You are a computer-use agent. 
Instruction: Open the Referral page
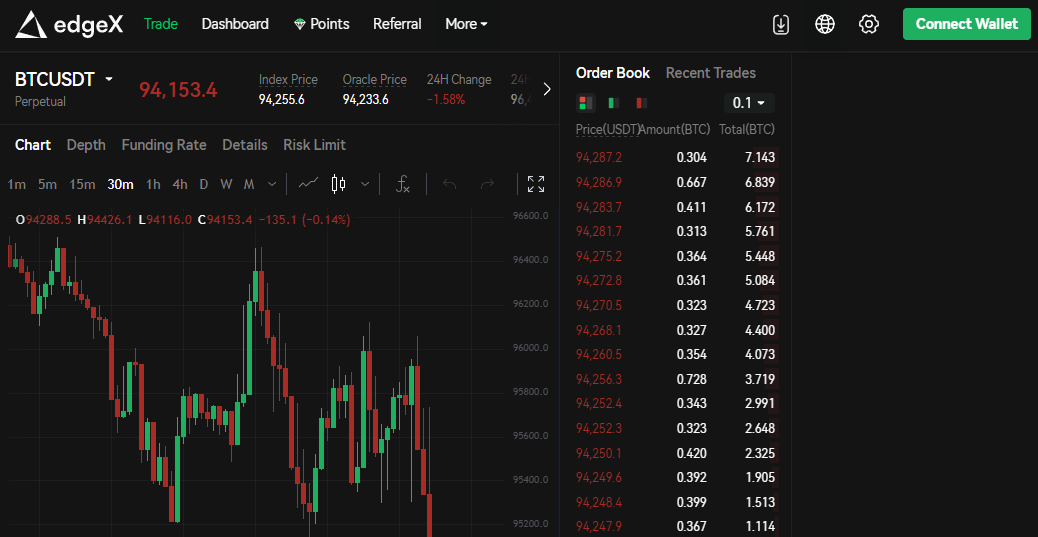(x=397, y=24)
